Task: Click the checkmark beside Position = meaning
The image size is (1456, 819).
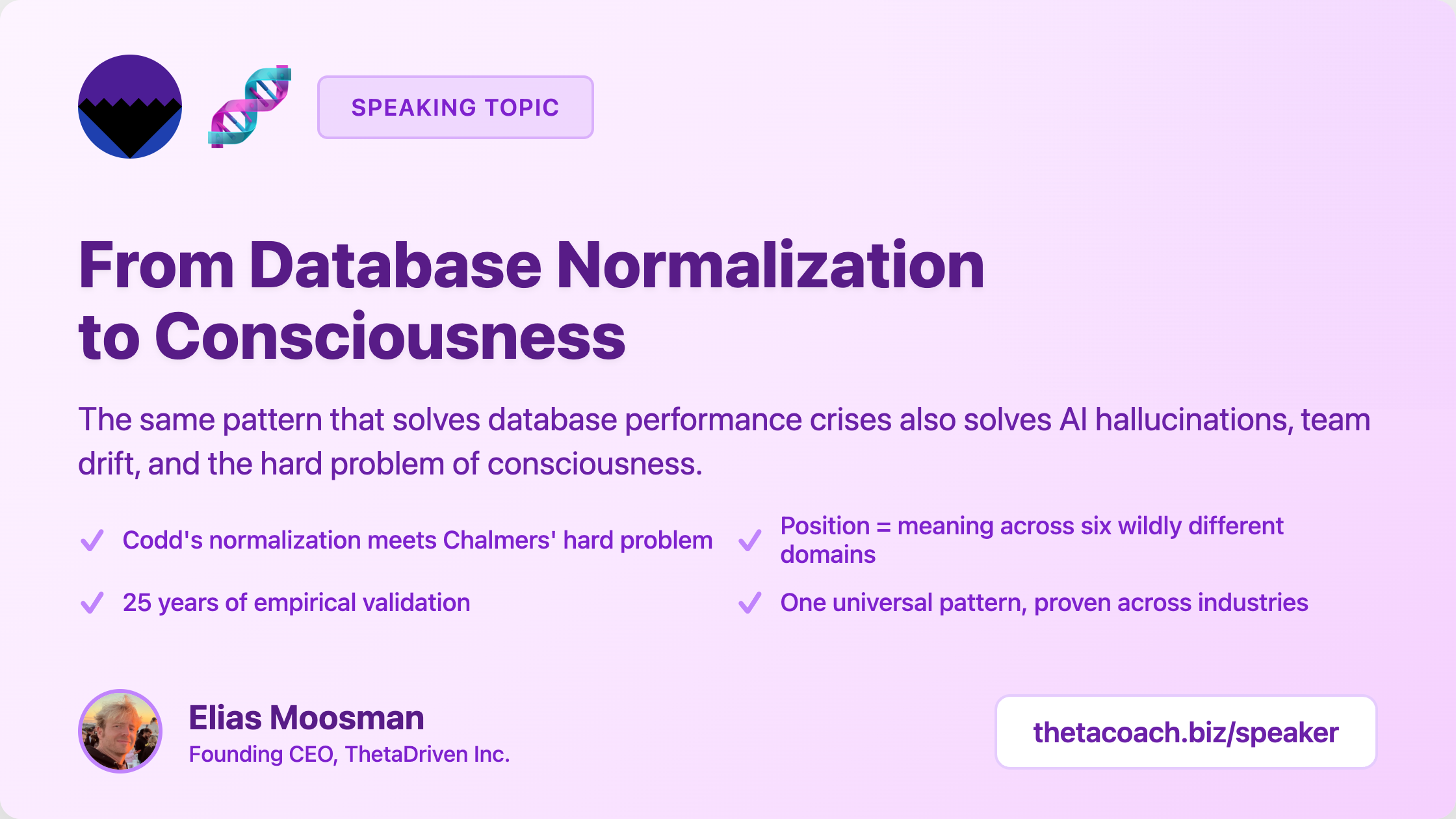Action: tap(749, 540)
